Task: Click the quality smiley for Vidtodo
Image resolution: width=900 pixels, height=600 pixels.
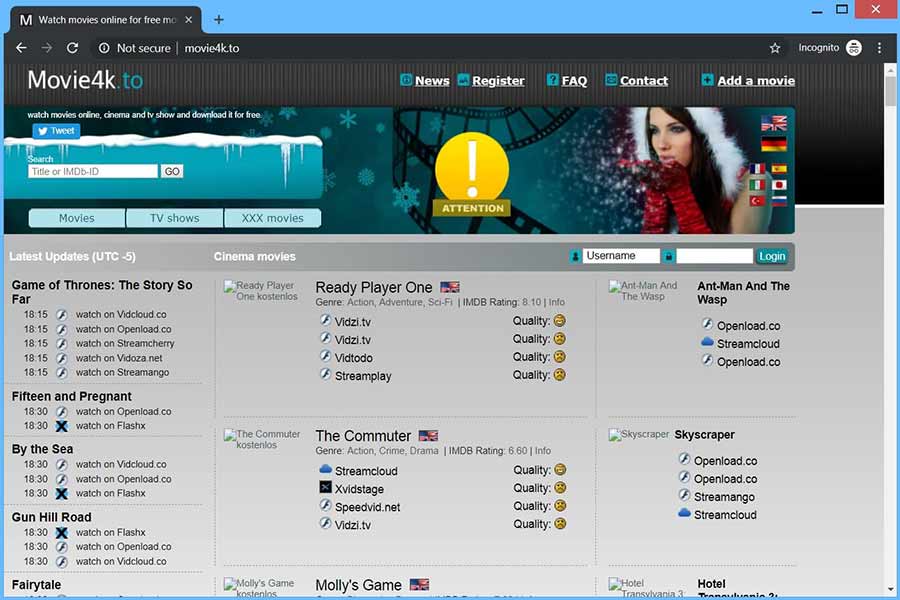Action: 560,357
